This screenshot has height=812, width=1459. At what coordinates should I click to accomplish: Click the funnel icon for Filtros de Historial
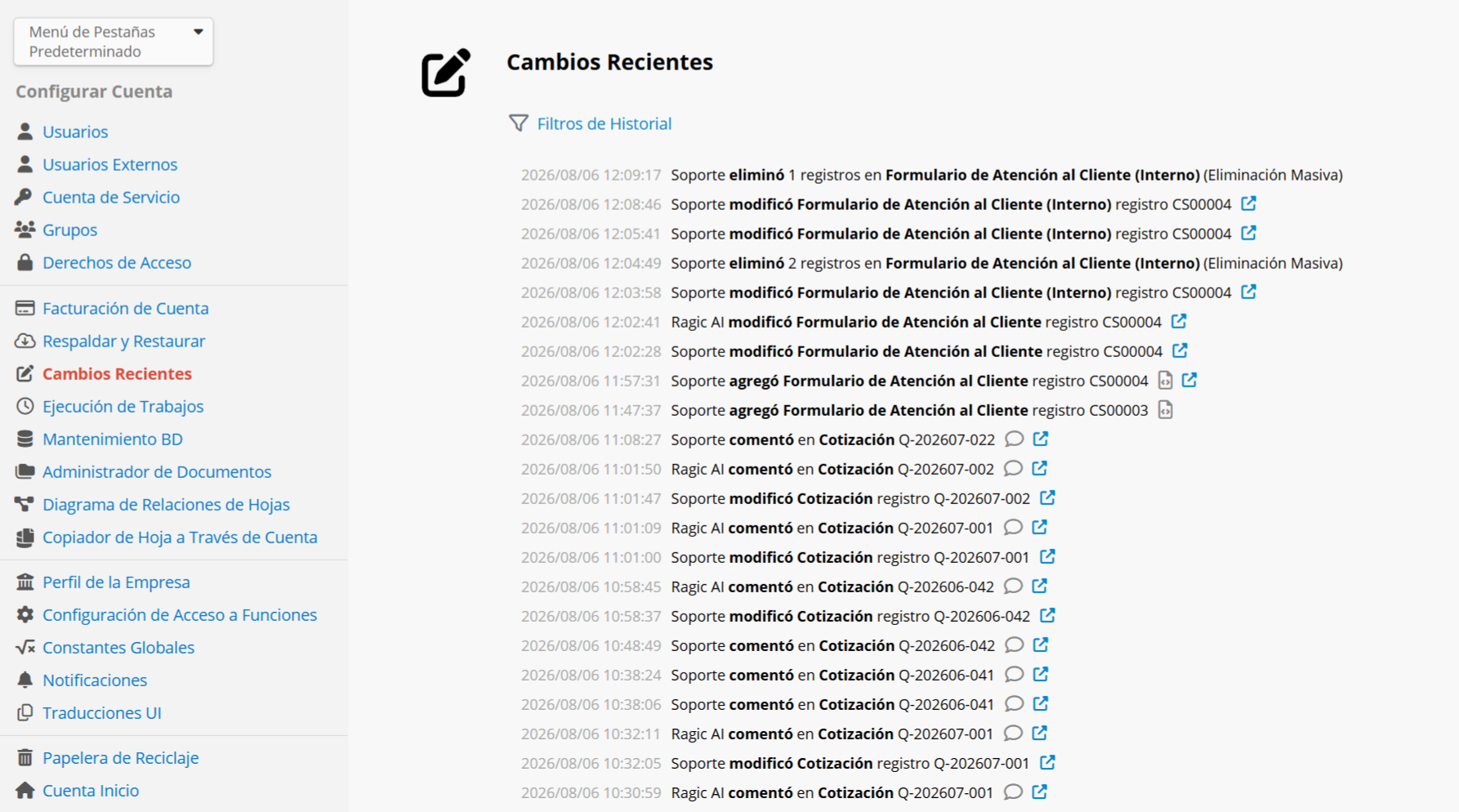519,123
